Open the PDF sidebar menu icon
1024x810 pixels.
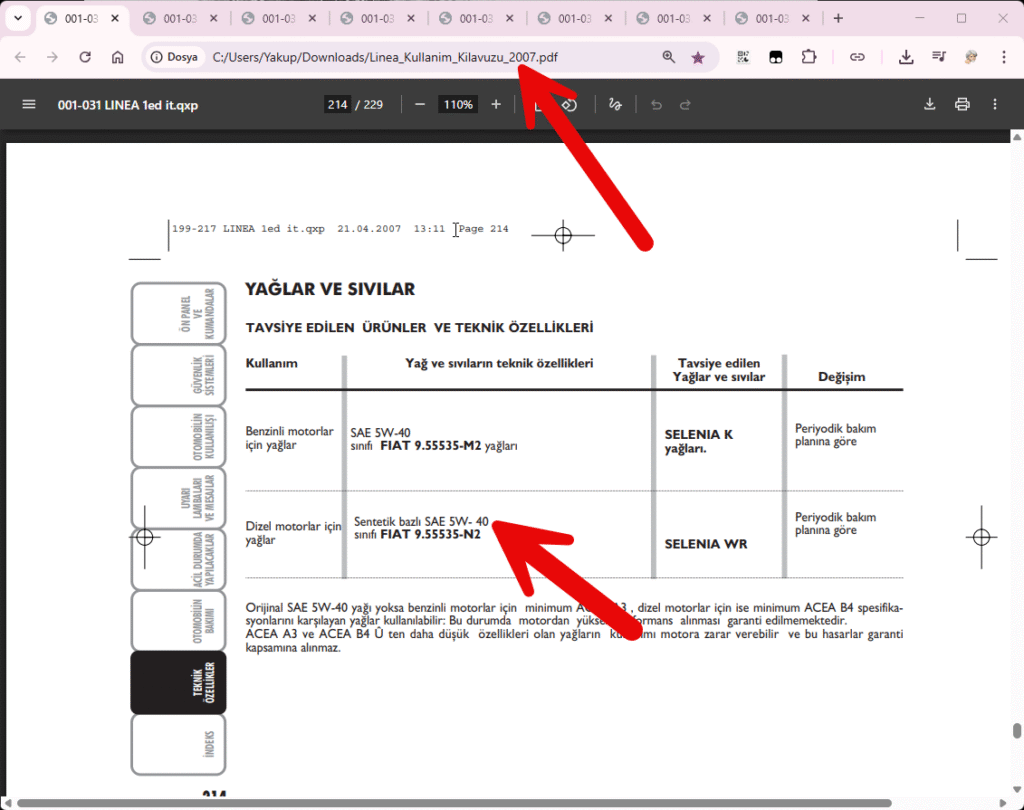(28, 104)
